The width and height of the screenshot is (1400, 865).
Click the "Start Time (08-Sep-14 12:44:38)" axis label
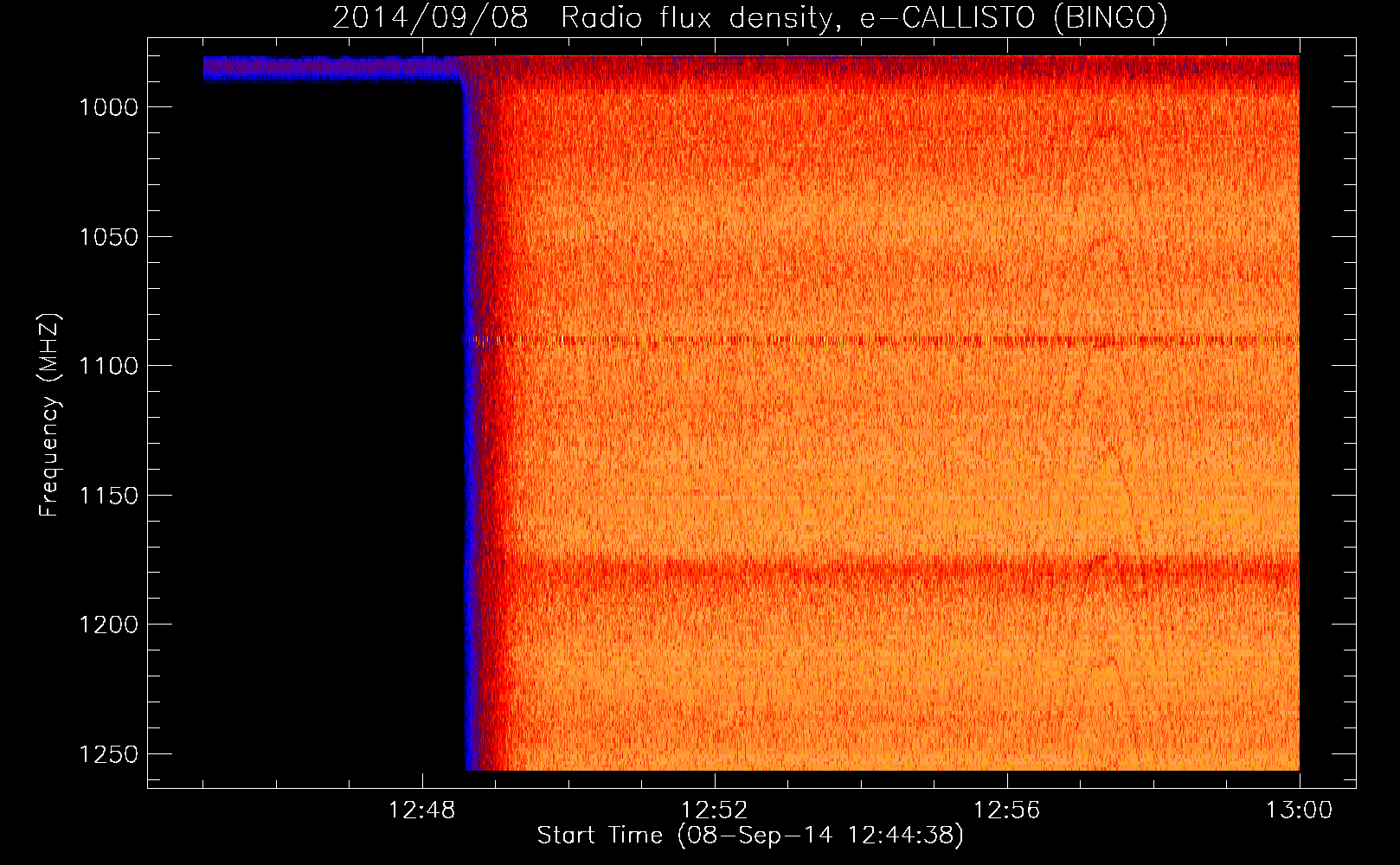(x=750, y=836)
